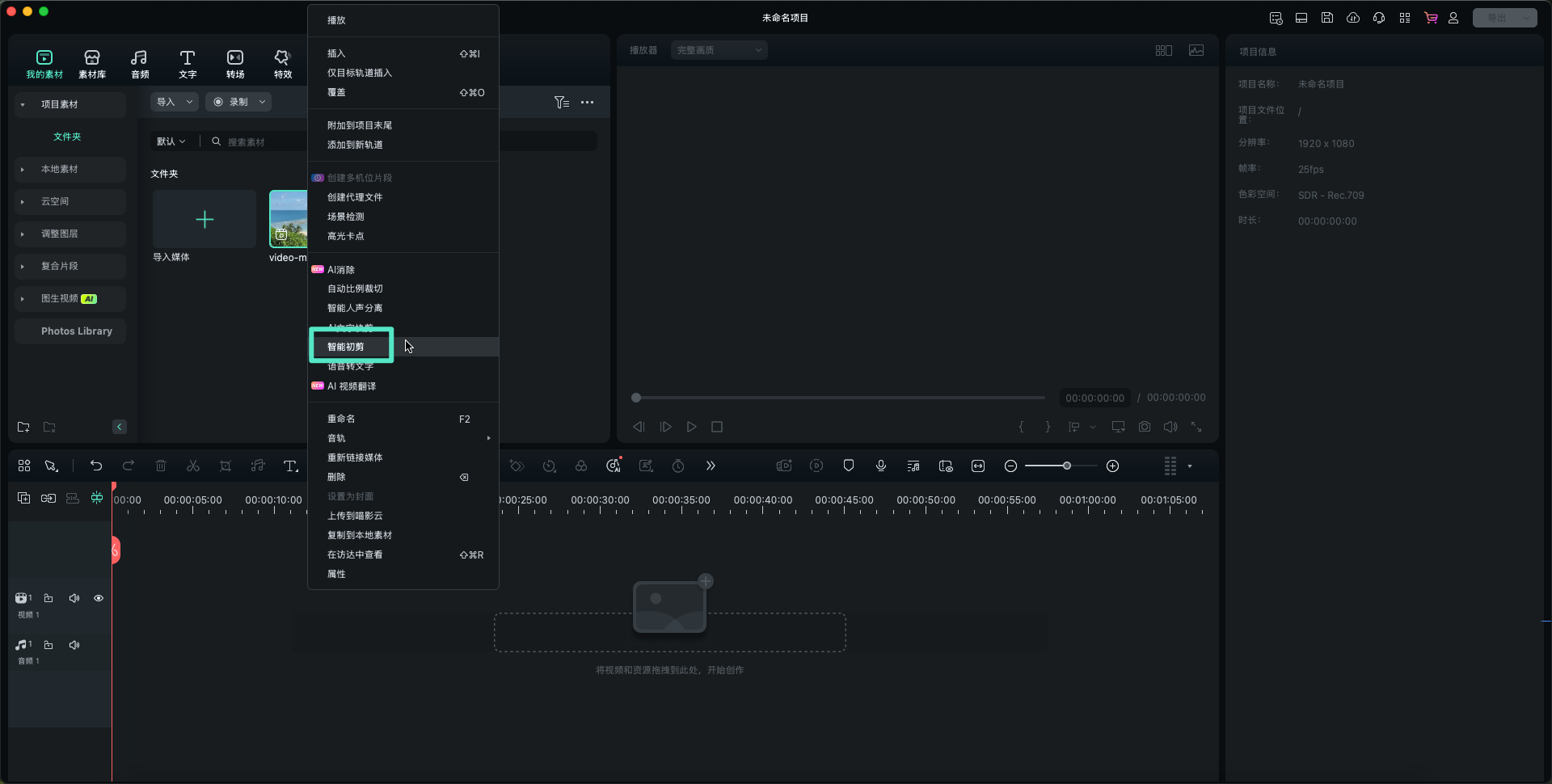This screenshot has height=784, width=1552.
Task: Click the filter icon in media panel
Action: pyautogui.click(x=562, y=103)
